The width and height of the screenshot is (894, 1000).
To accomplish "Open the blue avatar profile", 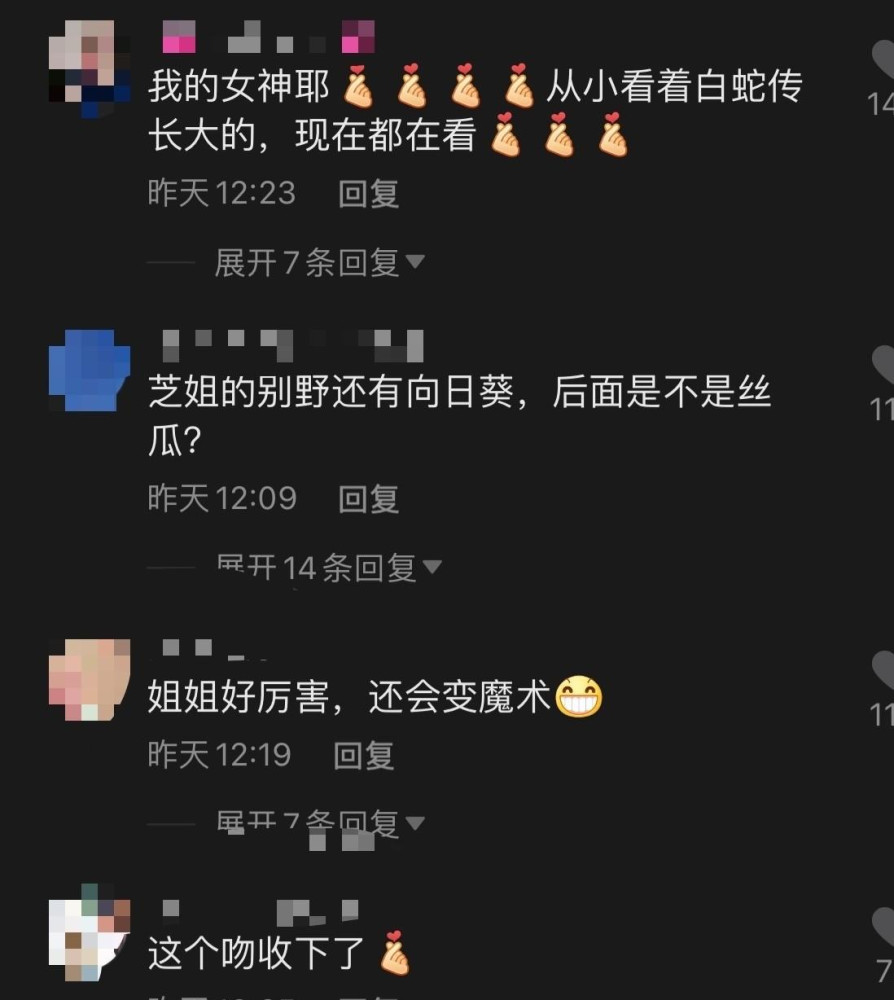I will tap(89, 370).
